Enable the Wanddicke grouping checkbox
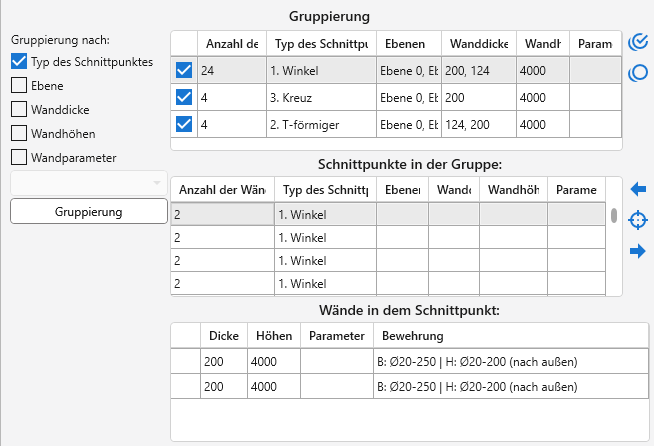654x446 pixels. click(19, 109)
